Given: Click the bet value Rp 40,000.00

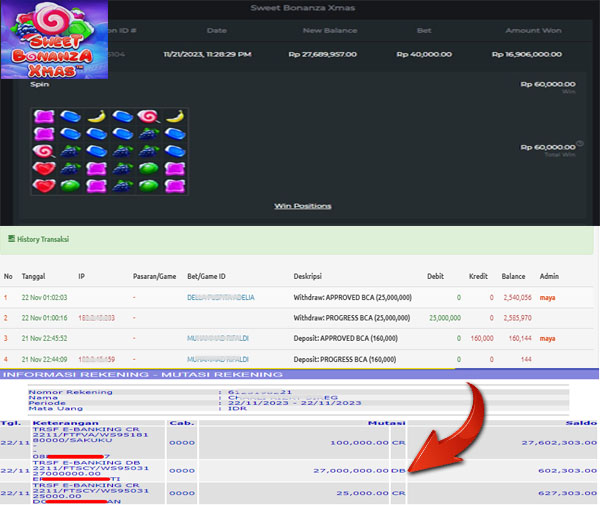Looking at the screenshot, I should pos(424,54).
